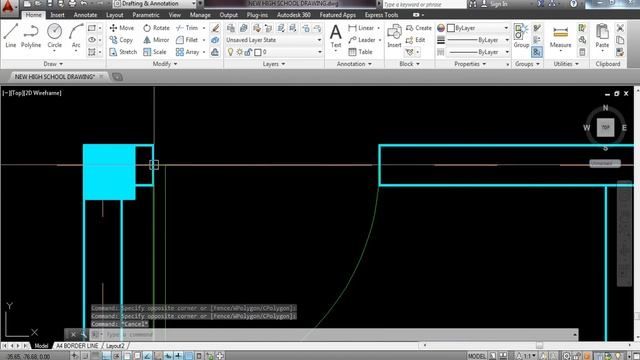Click the viewport [Top] view control
The image size is (640, 360).
[17, 93]
